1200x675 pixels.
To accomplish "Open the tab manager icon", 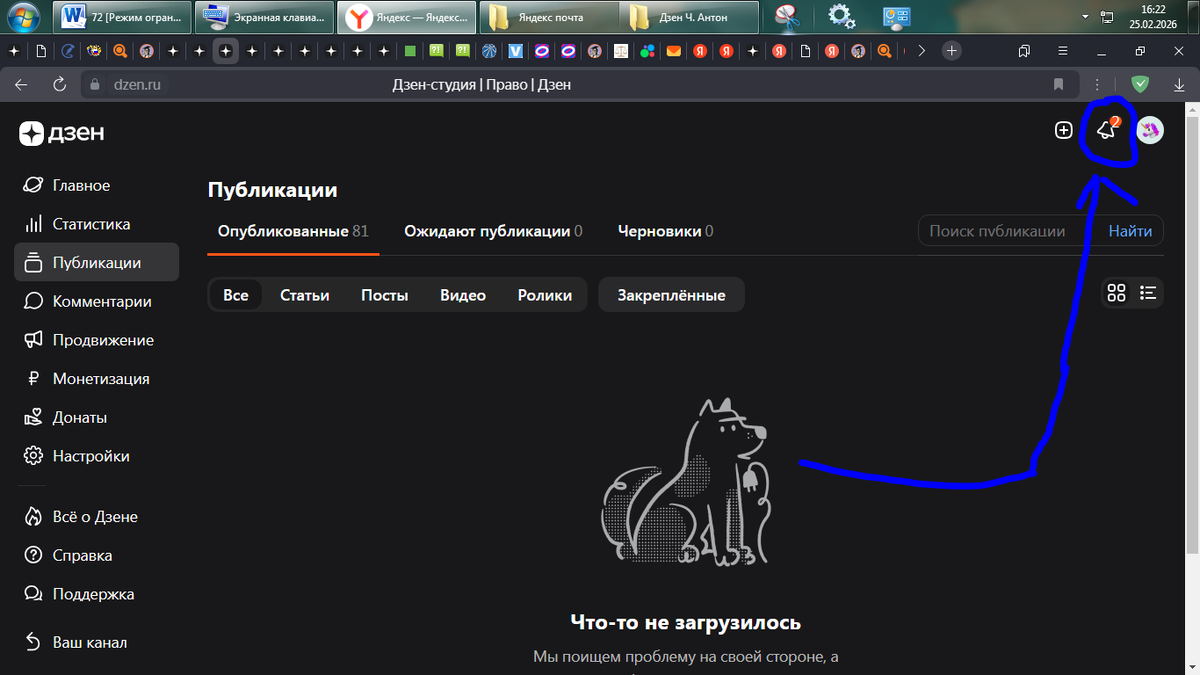I will pyautogui.click(x=1024, y=50).
